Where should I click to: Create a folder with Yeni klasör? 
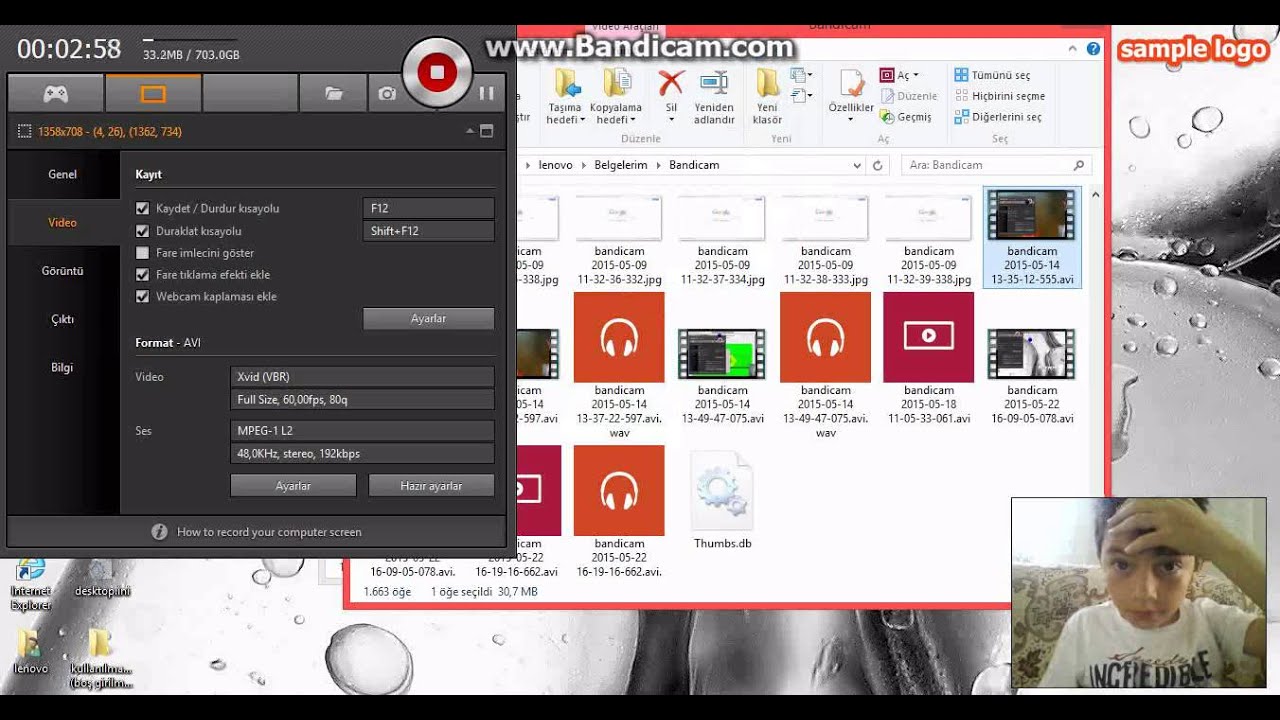click(767, 96)
